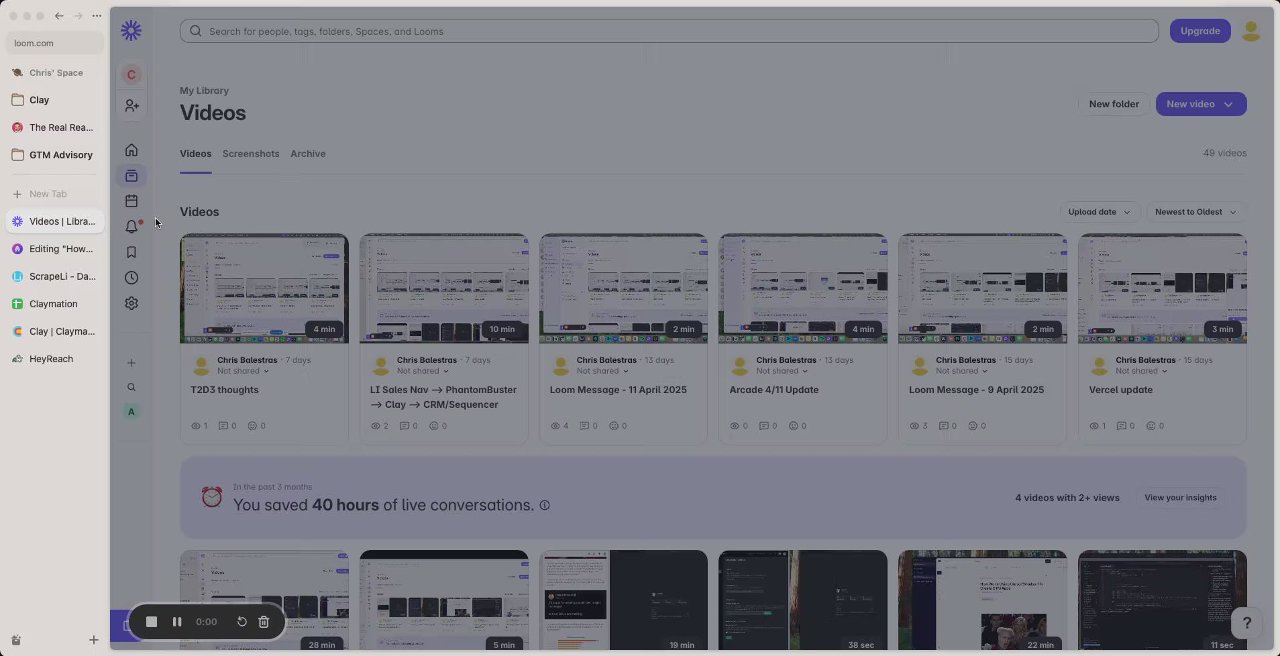Open Chris' Space in sidebar
1280x656 pixels.
pos(55,73)
